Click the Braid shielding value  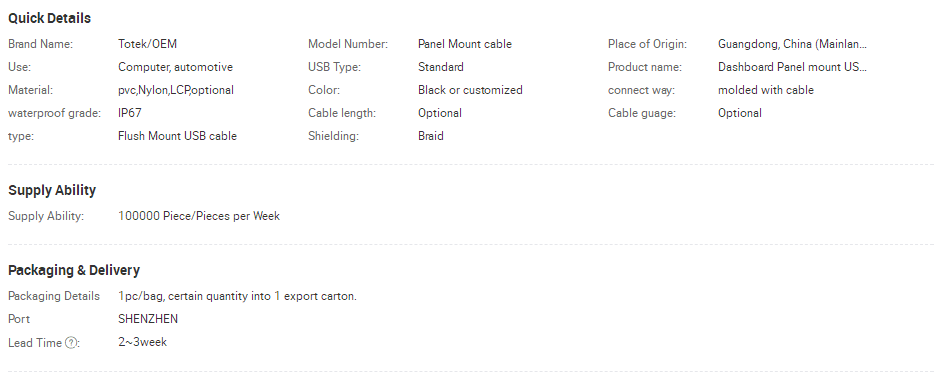pyautogui.click(x=431, y=136)
